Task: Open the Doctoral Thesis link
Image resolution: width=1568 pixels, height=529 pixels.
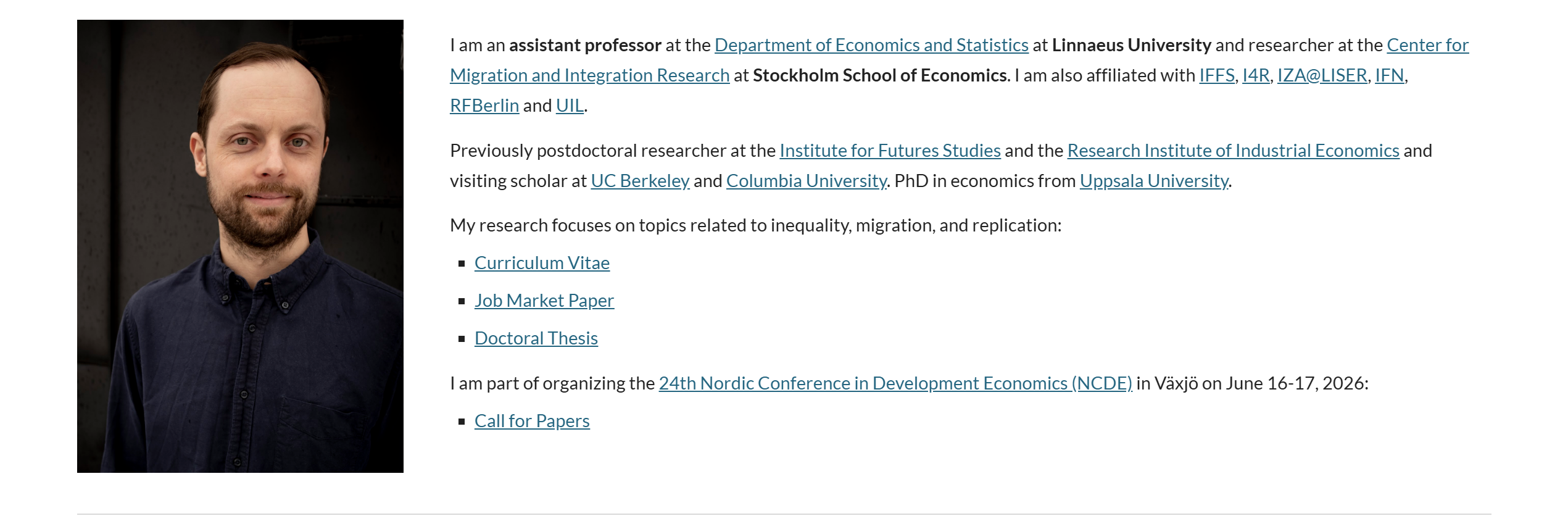Action: pos(536,338)
